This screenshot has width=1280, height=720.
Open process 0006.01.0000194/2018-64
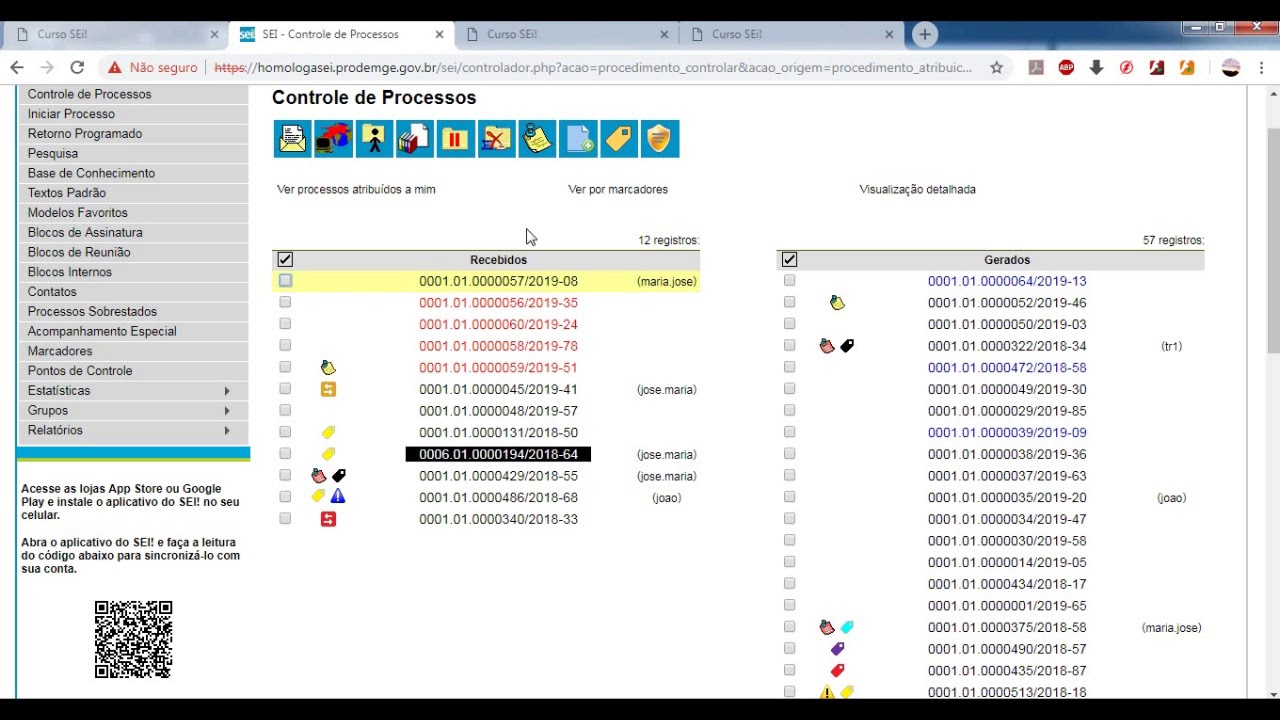(498, 454)
